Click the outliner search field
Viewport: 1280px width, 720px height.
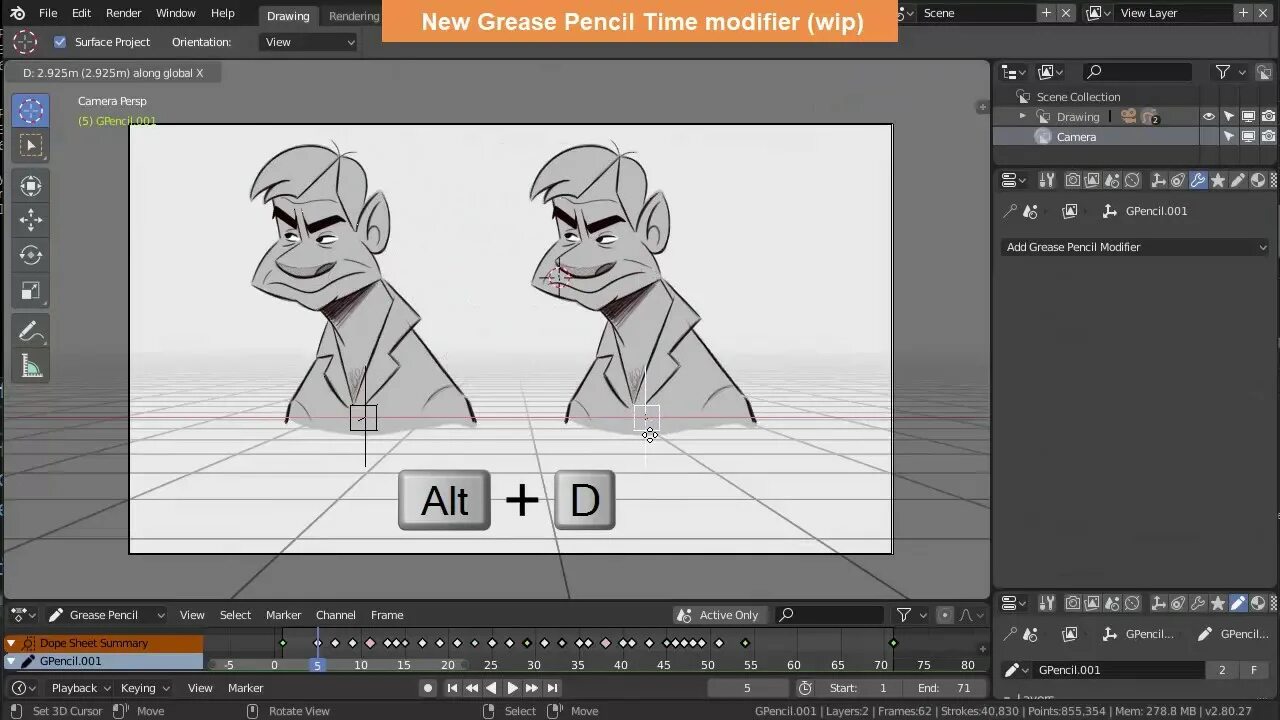coord(1138,72)
